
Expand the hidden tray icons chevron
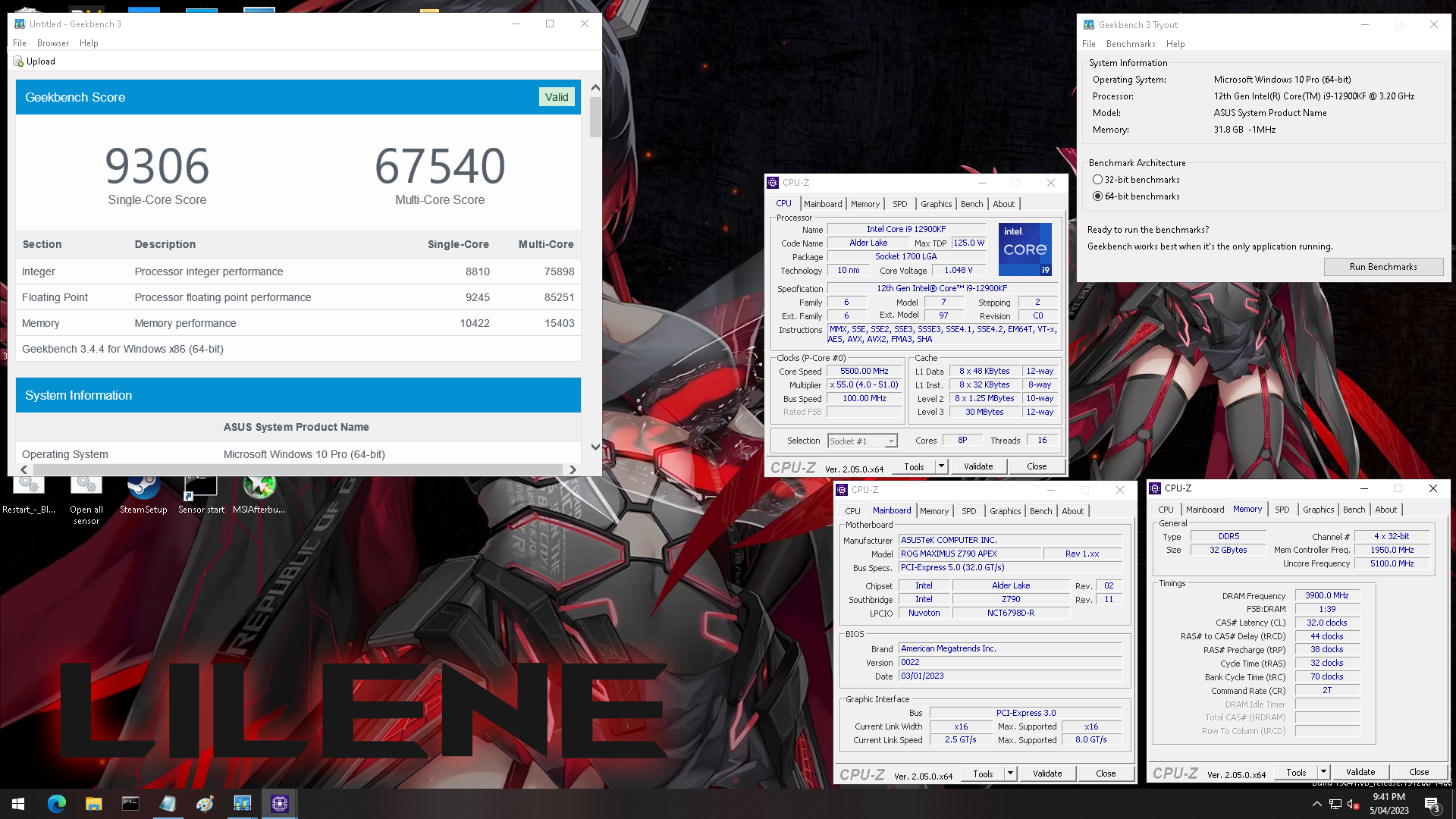point(1316,804)
